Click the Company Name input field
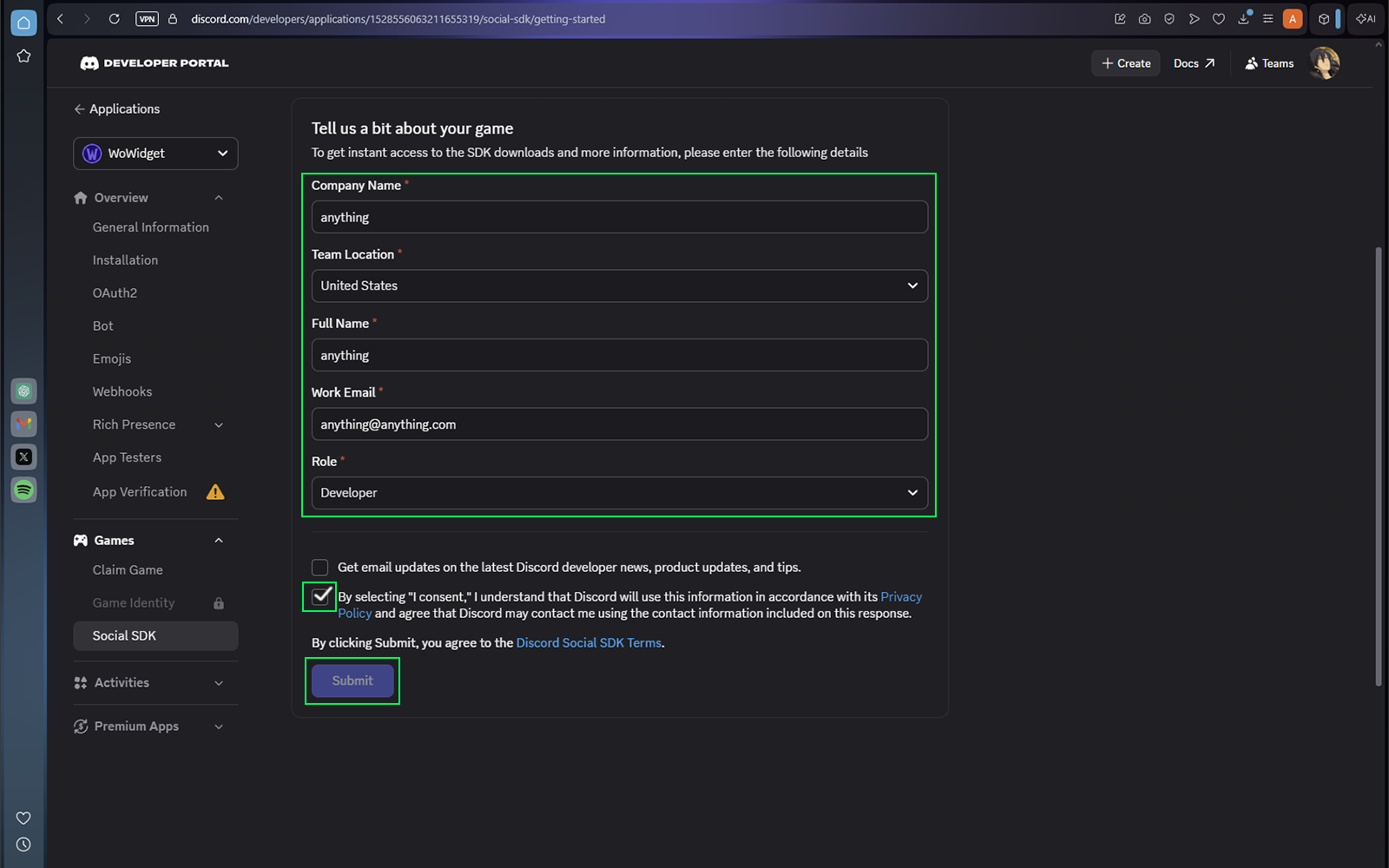 coord(620,217)
